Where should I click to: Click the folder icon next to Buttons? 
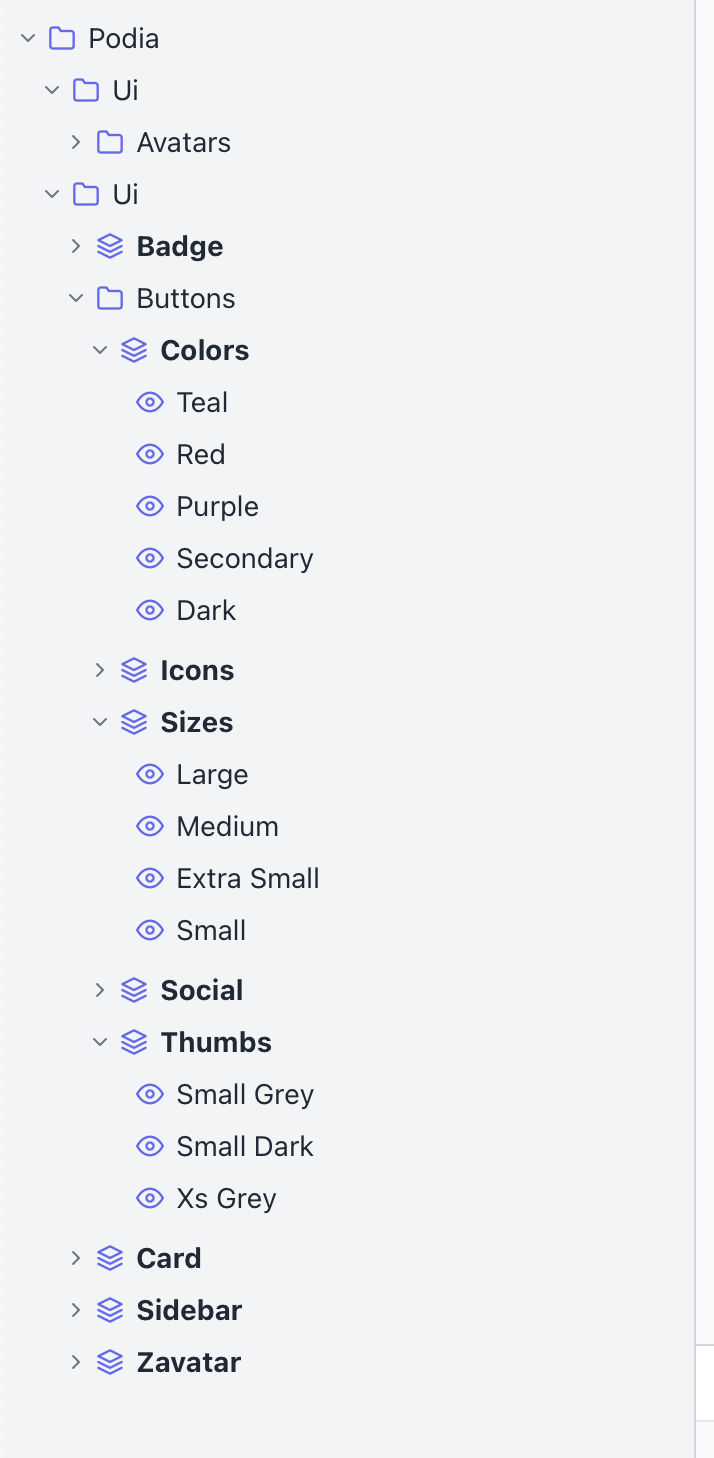click(x=110, y=297)
